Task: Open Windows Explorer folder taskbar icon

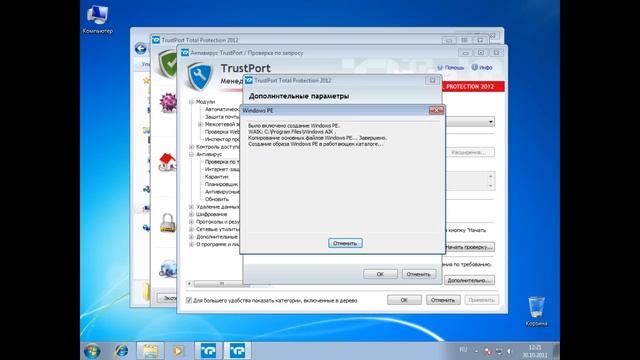Action: 150,351
